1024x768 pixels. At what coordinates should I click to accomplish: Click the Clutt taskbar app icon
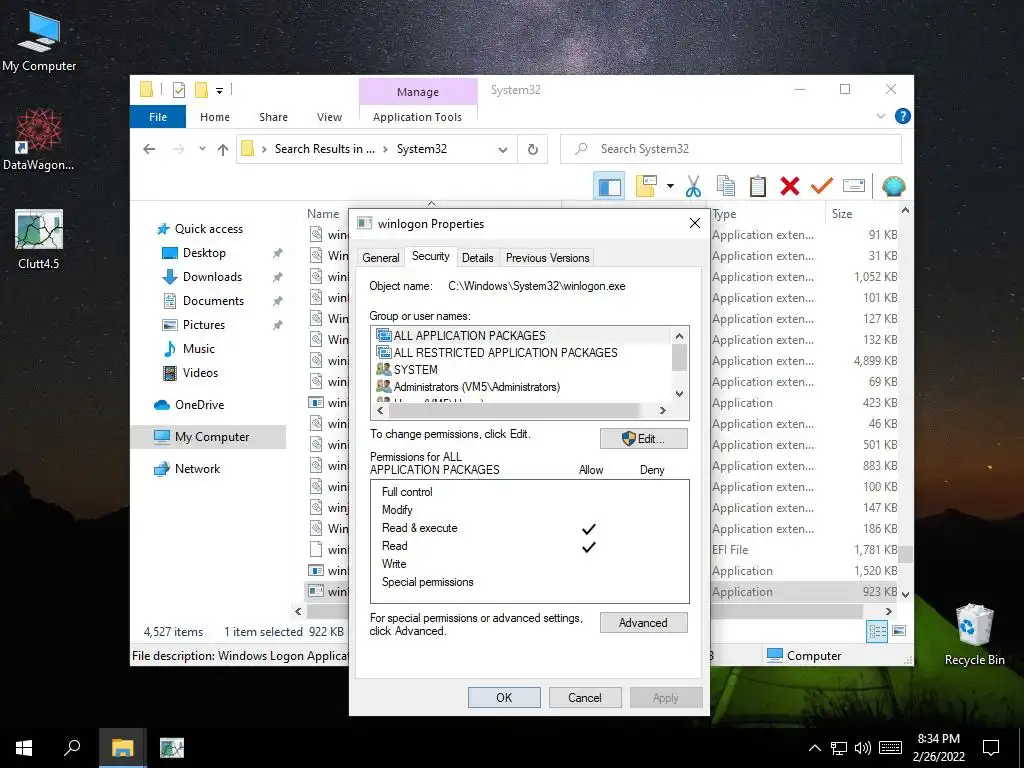(172, 748)
